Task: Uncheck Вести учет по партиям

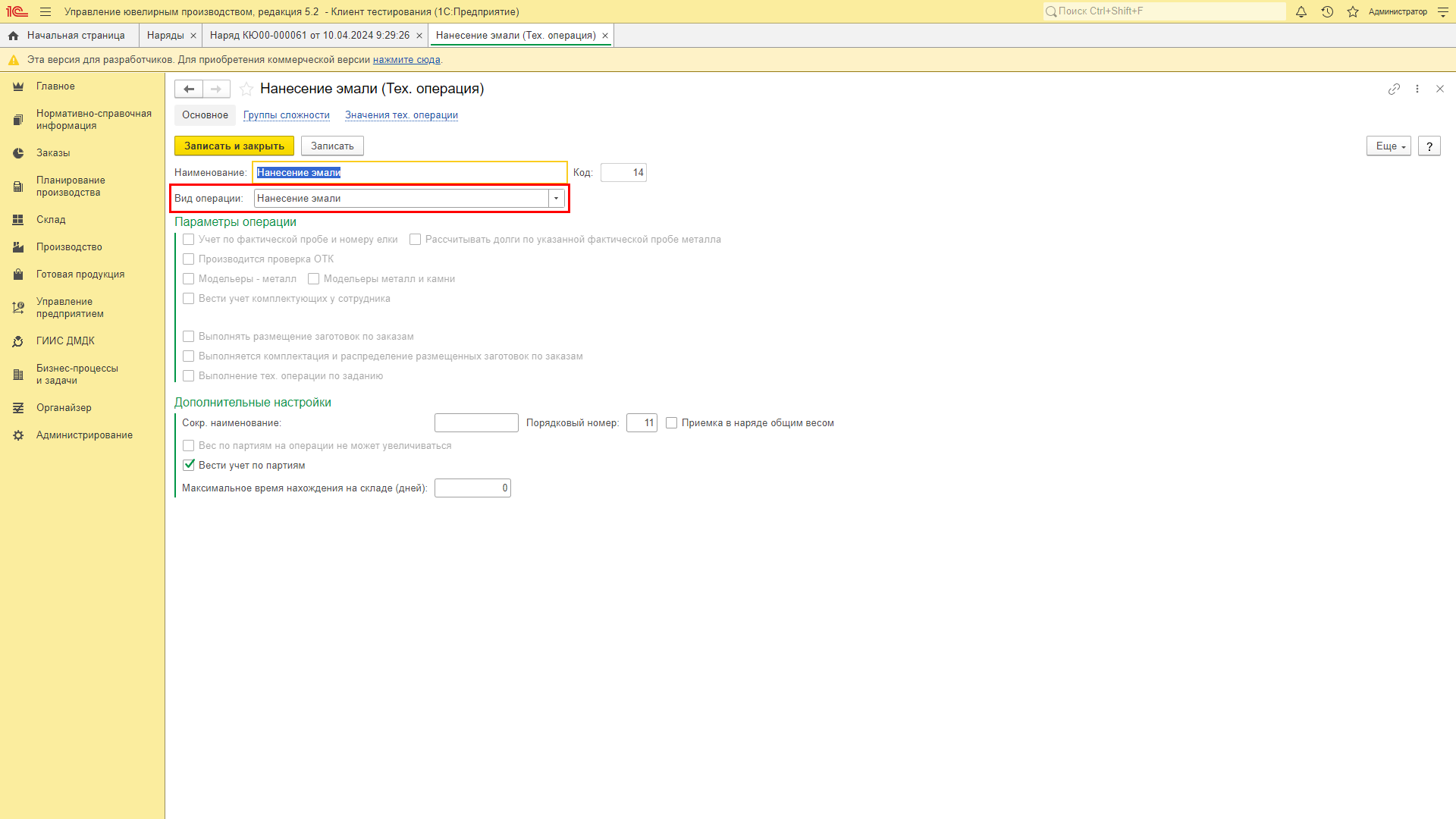Action: [x=189, y=466]
